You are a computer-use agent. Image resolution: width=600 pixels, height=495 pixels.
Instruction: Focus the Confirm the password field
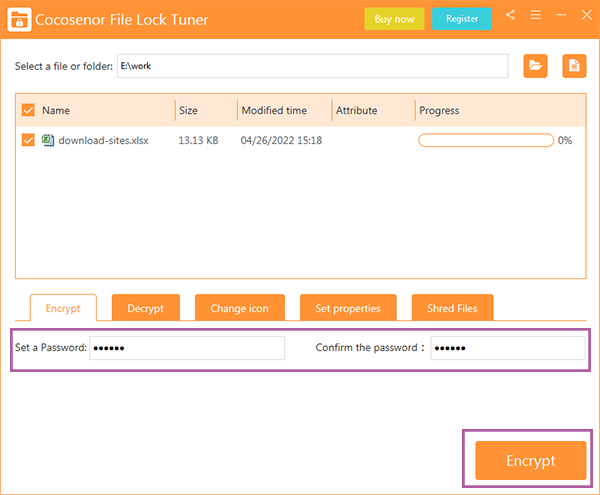[x=508, y=348]
